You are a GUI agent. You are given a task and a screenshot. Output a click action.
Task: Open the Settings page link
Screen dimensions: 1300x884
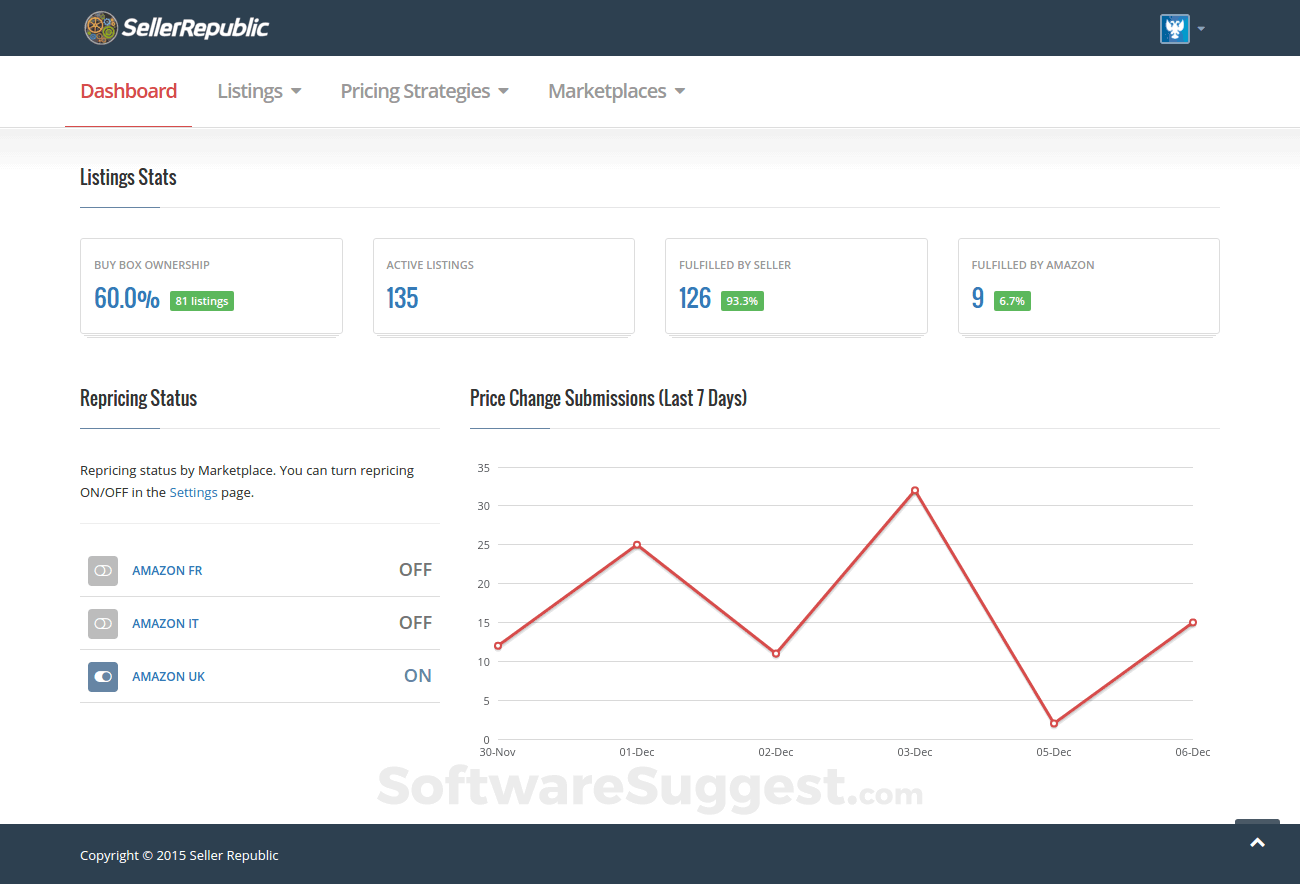click(193, 492)
